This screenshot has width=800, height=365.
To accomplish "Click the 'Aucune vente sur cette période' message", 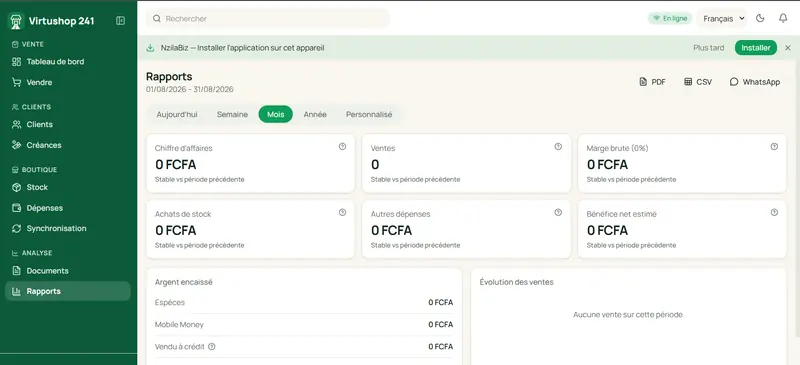I will point(629,315).
